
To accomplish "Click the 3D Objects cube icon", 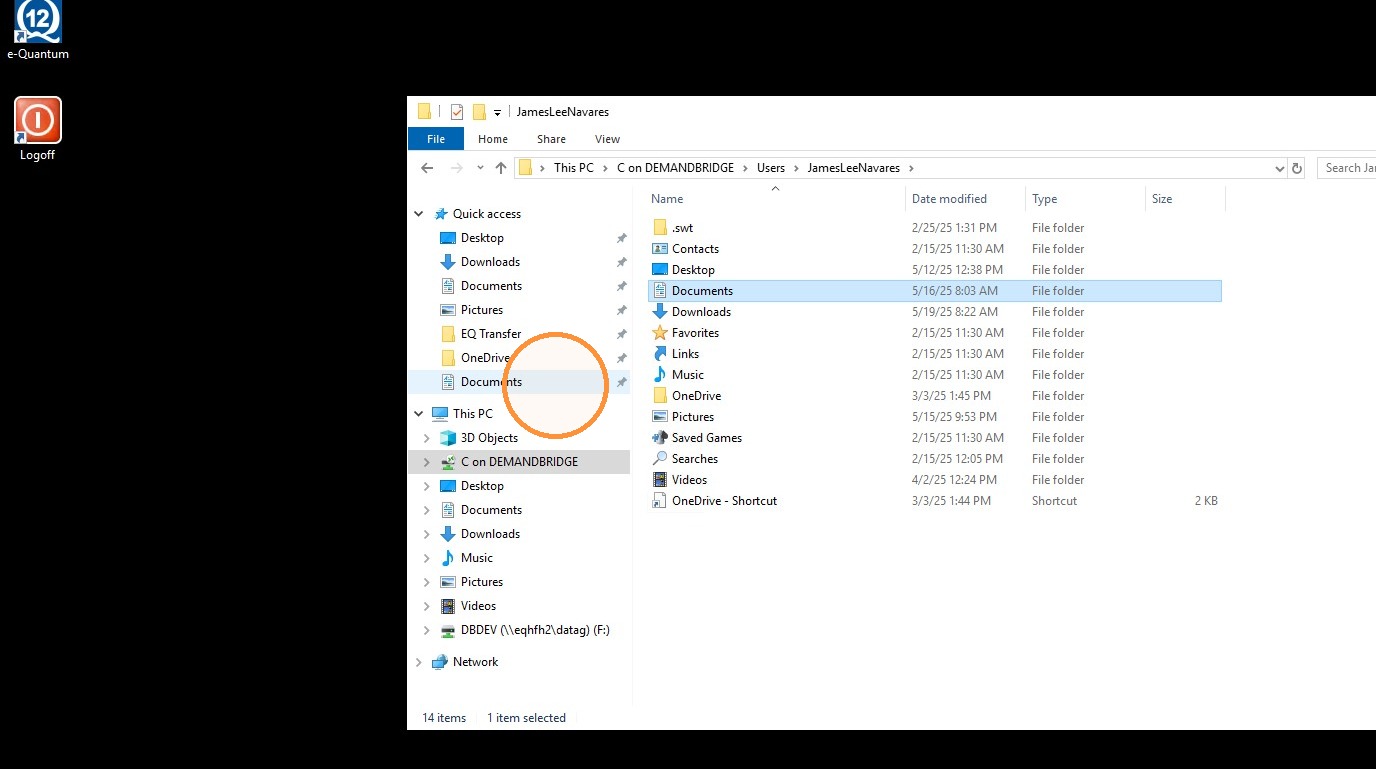I will [448, 438].
